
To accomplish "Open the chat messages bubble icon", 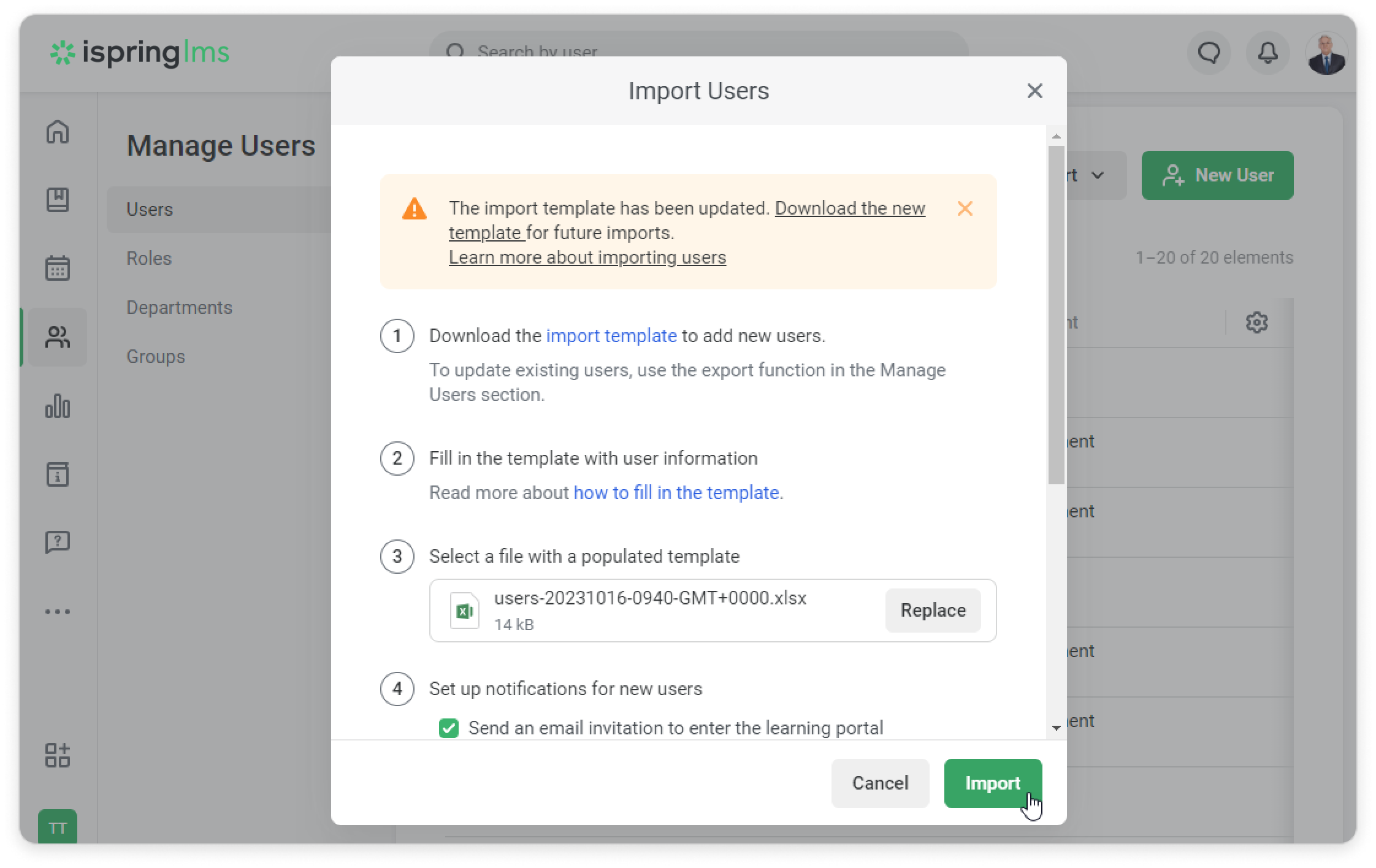I will 1209,53.
